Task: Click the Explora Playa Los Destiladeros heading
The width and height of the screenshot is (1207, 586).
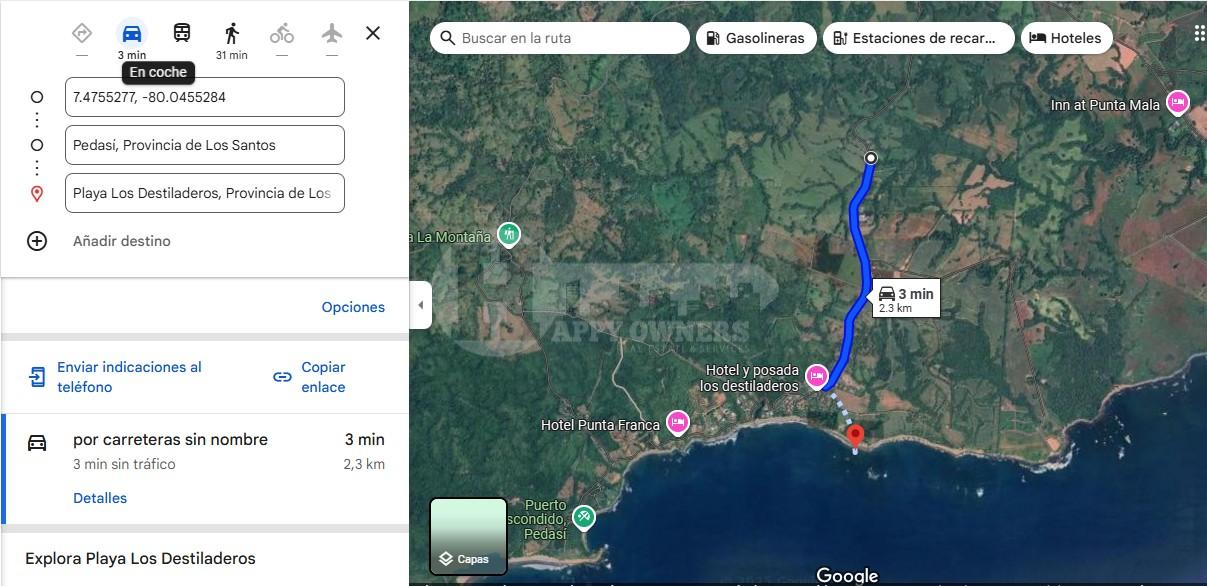Action: tap(140, 558)
